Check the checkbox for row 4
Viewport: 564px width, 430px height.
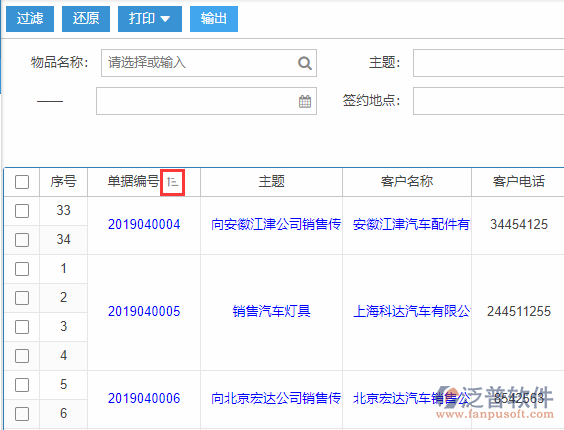pos(22,356)
